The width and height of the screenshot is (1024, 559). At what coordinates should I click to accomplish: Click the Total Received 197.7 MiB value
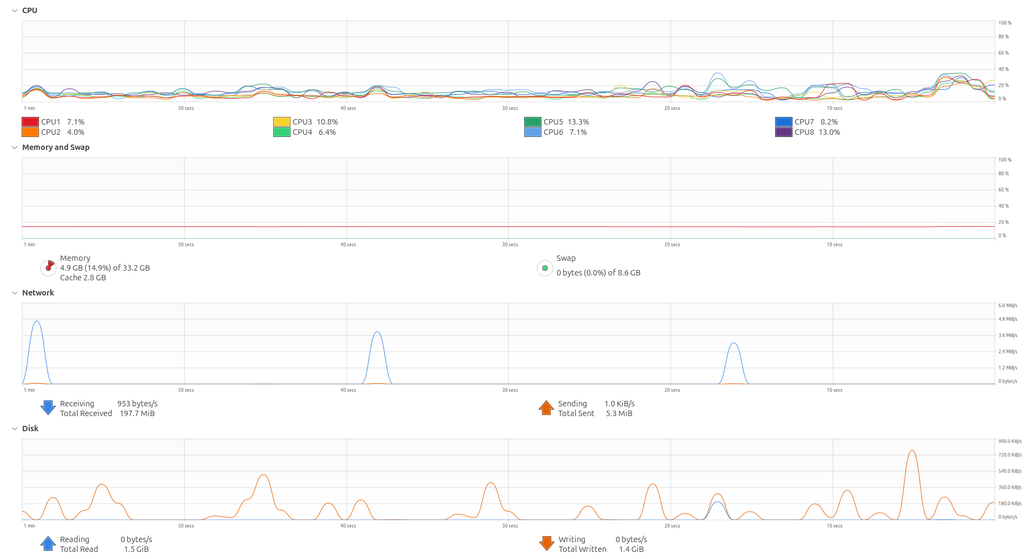[137, 413]
